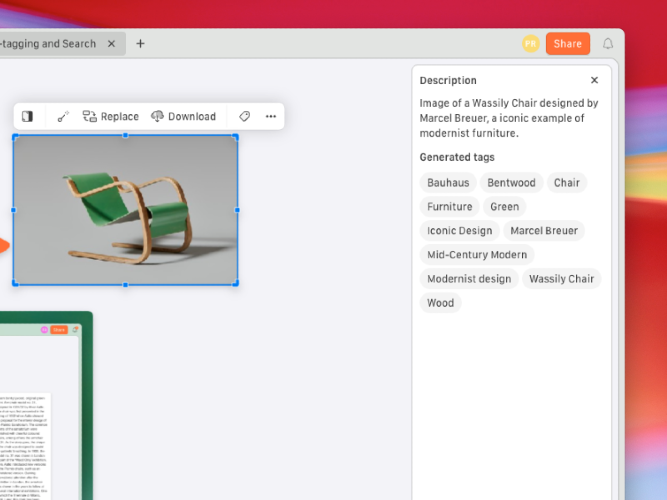Close the tagging and Search tab

[111, 43]
